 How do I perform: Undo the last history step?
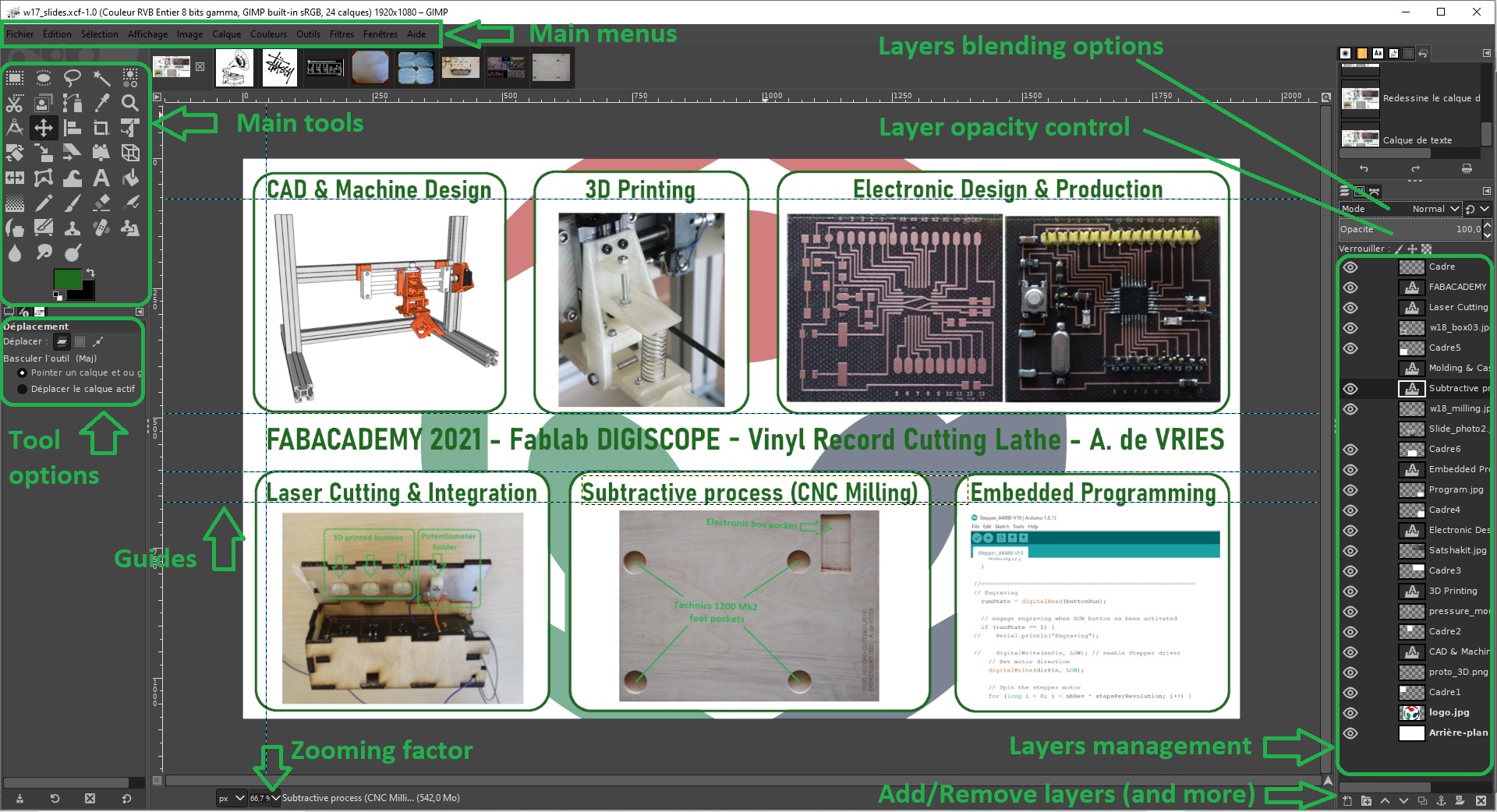click(1364, 168)
